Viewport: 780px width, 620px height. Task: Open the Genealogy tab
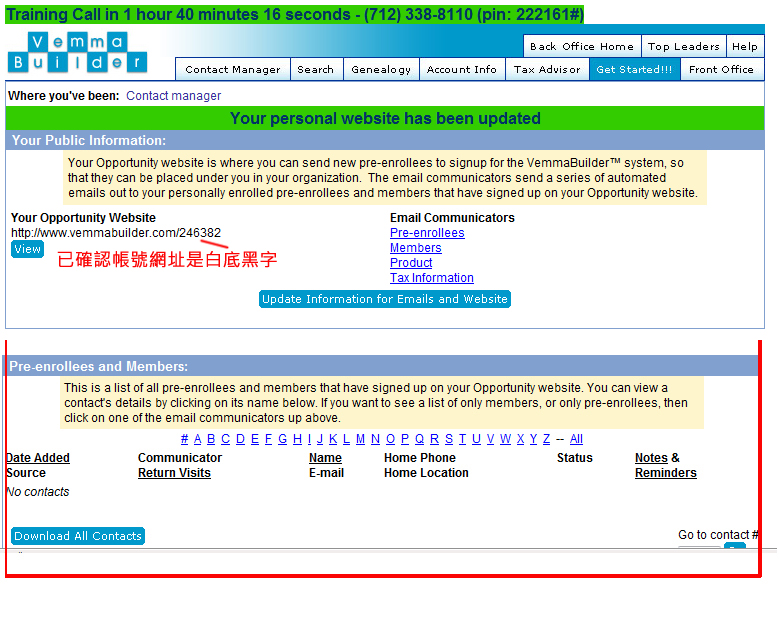point(381,69)
